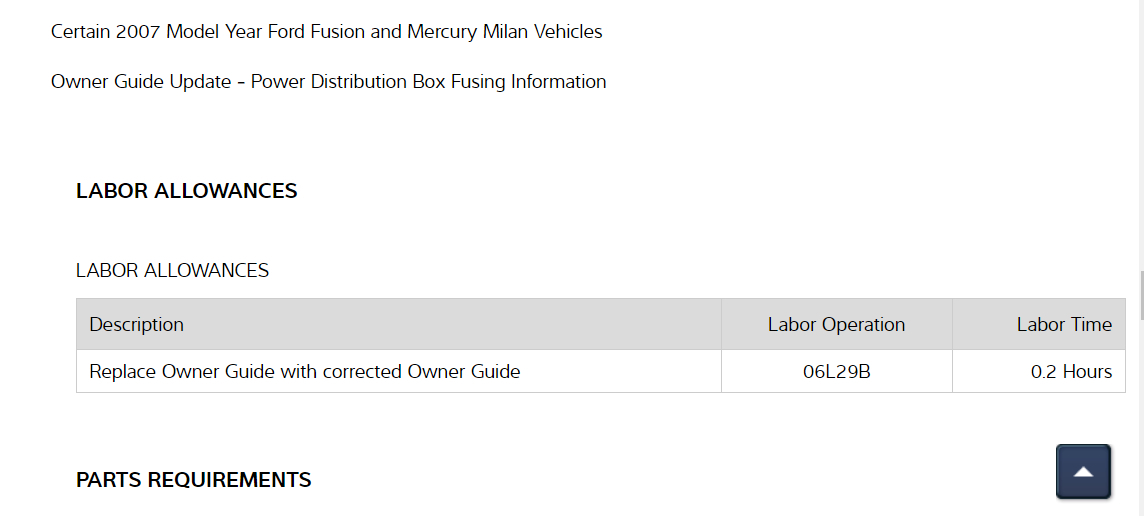The height and width of the screenshot is (516, 1144).
Task: Select the Description column header
Action: (x=136, y=325)
